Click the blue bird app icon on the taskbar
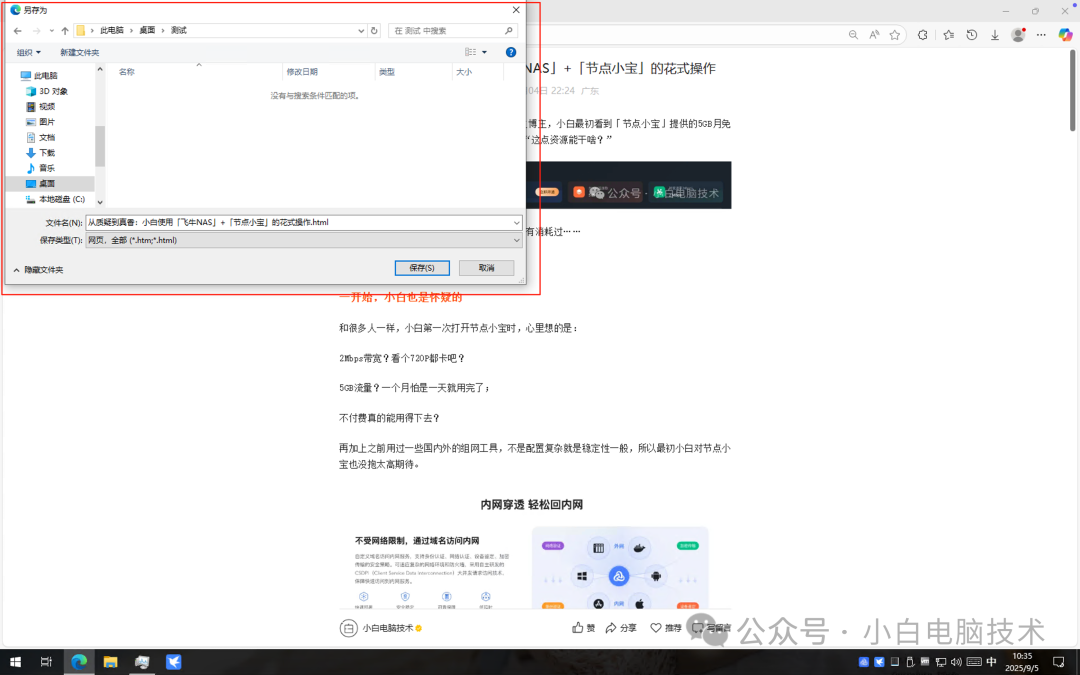The image size is (1080, 675). (x=174, y=662)
